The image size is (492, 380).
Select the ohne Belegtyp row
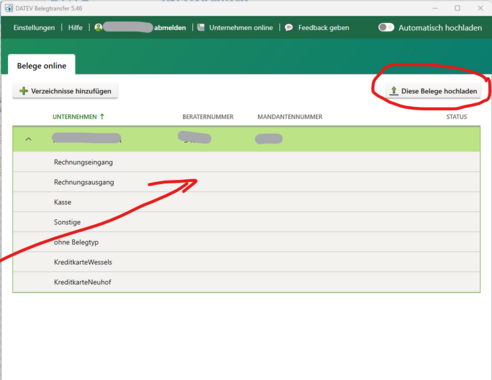(x=246, y=242)
